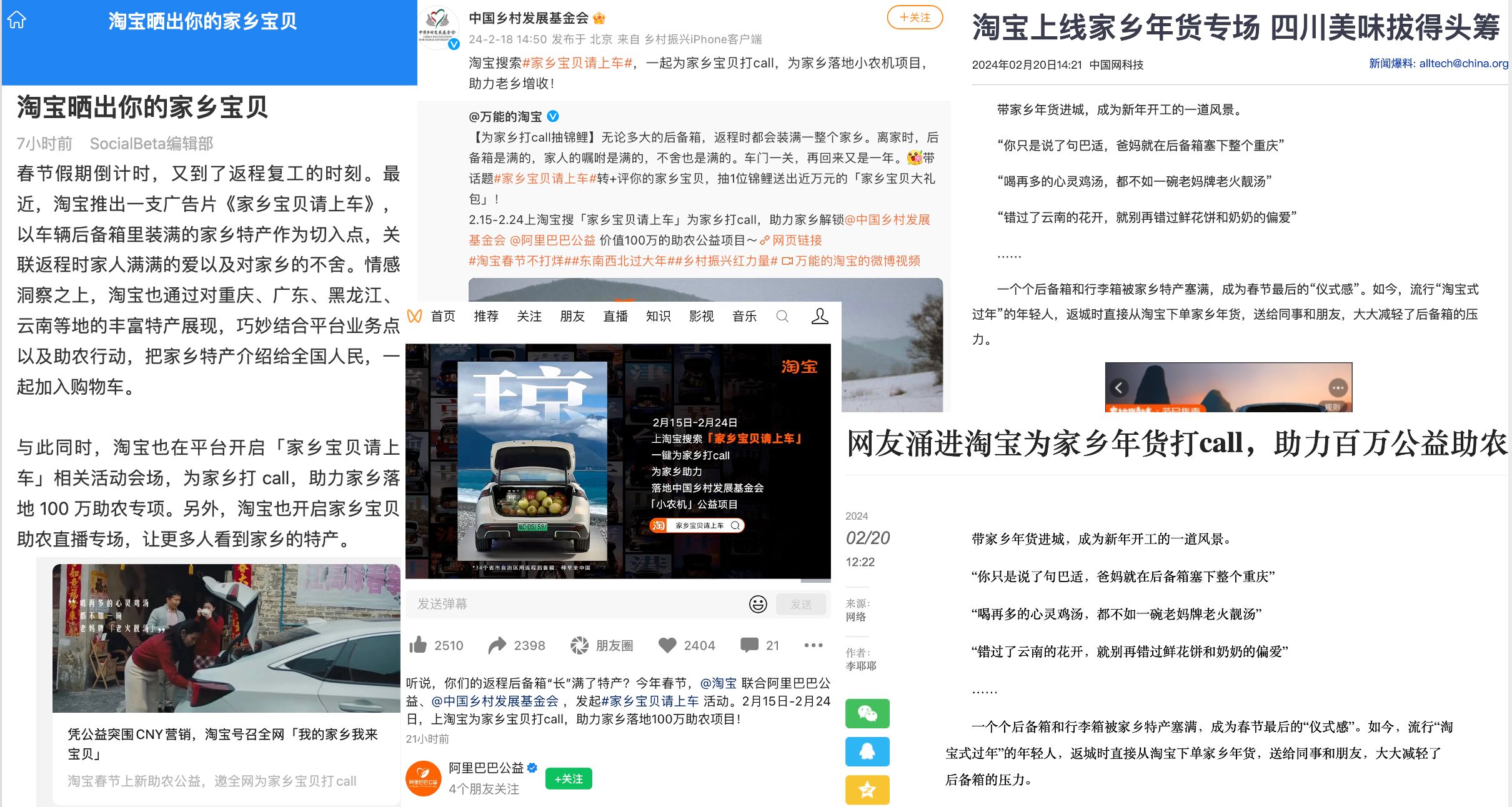Screen dimensions: 1512x807
Task: Click the home icon in blue header
Action: click(17, 21)
